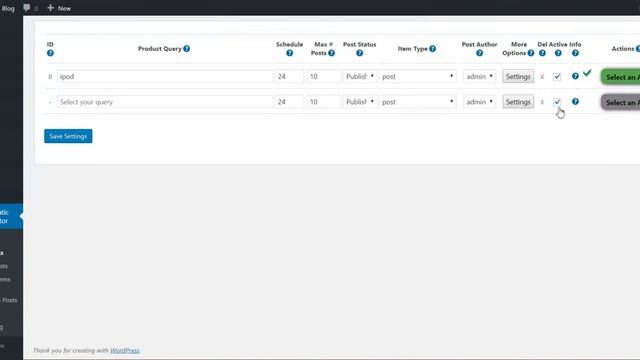Open help icon under Post Author header
The height and width of the screenshot is (360, 640).
[x=480, y=53]
